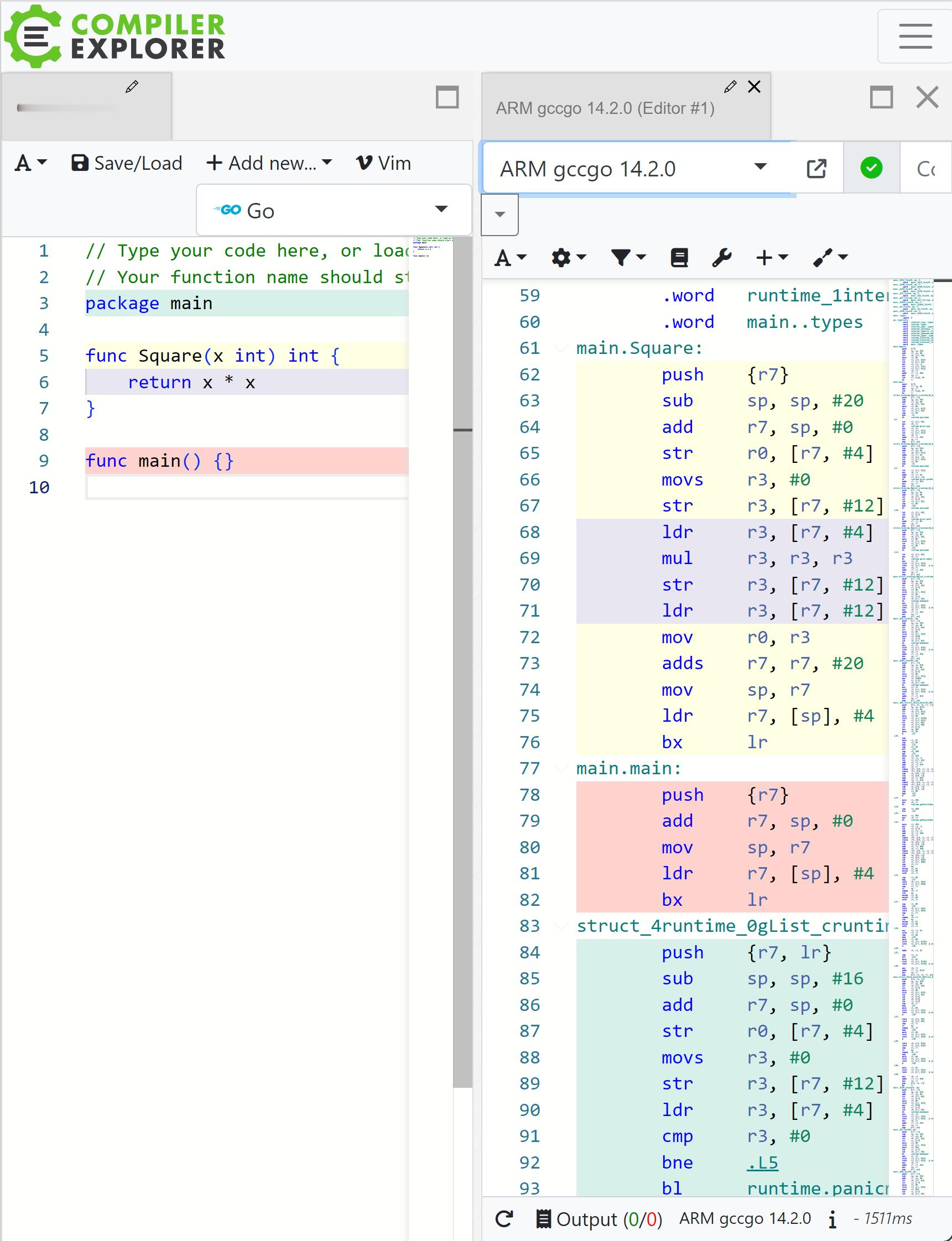Open the Go language selector
952x1241 pixels.
pyautogui.click(x=334, y=210)
